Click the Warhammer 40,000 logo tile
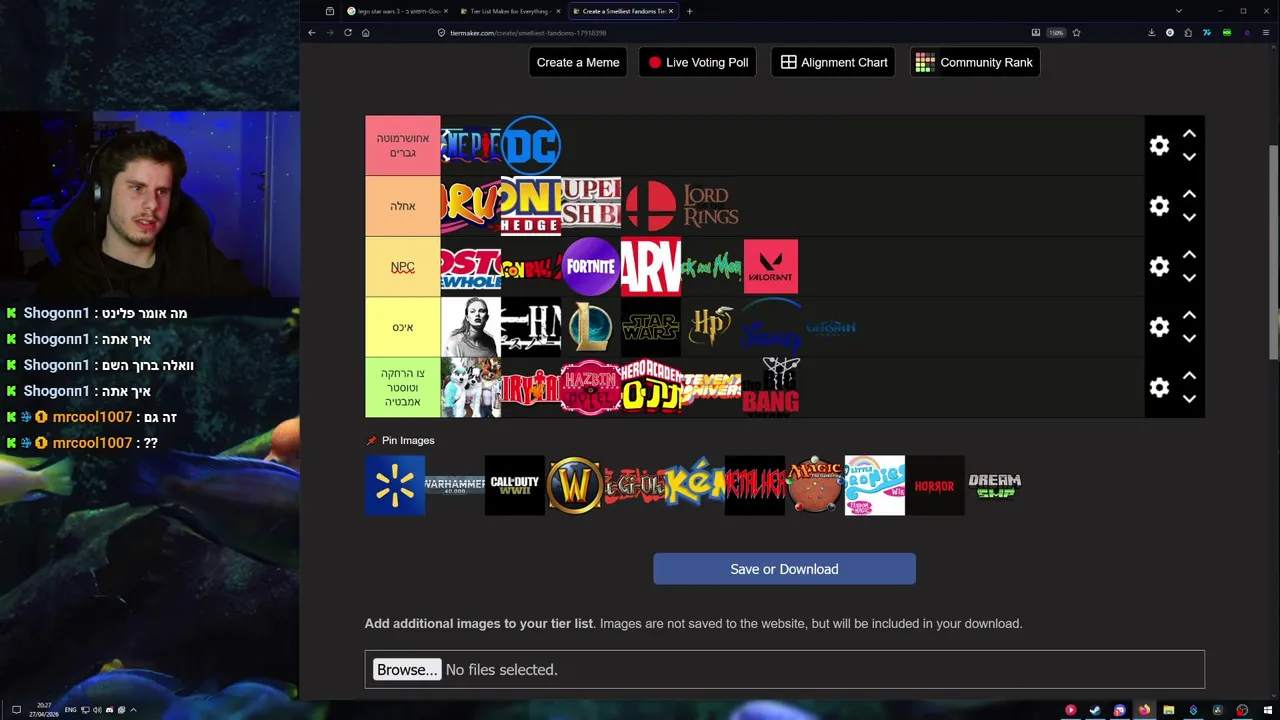The width and height of the screenshot is (1280, 720). point(455,485)
